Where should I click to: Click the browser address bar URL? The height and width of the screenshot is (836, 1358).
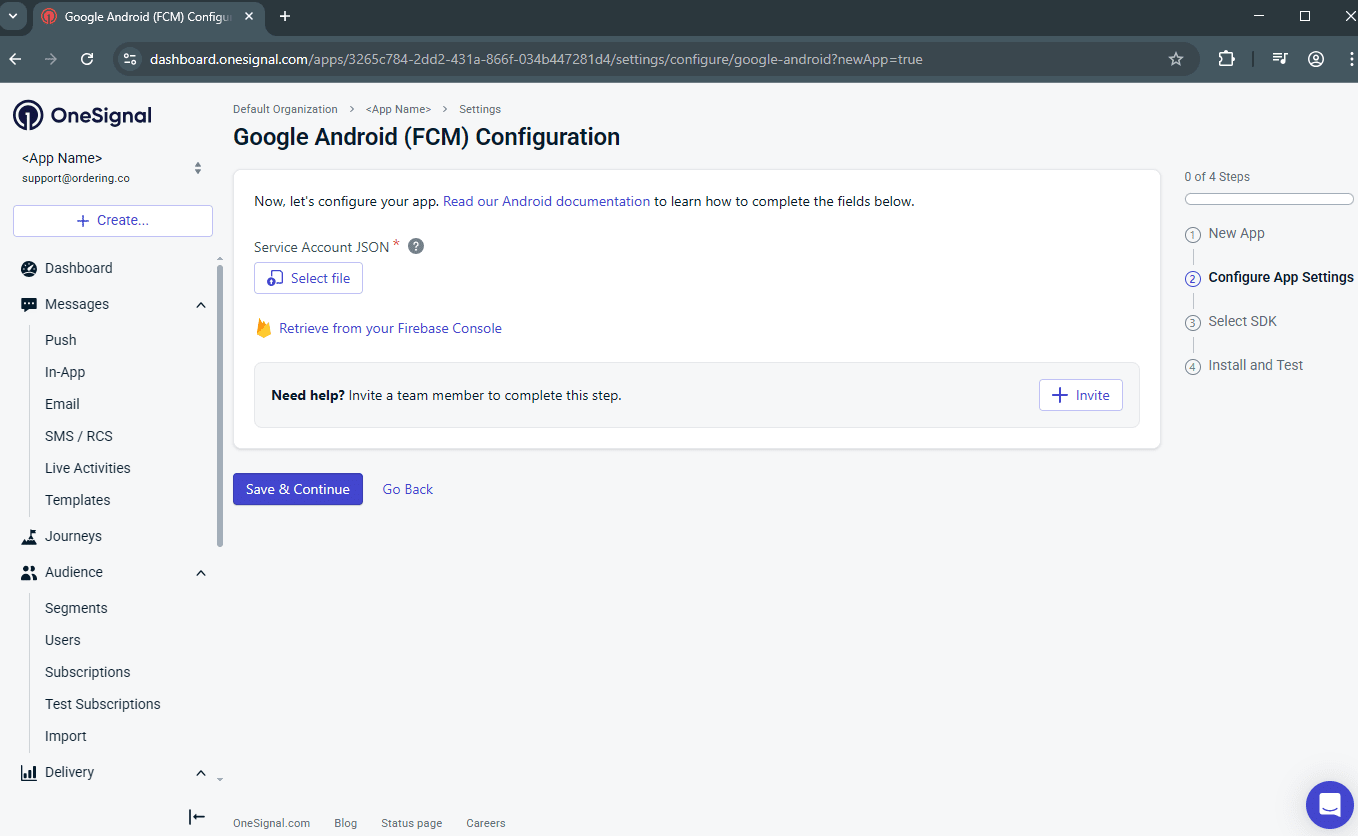536,59
